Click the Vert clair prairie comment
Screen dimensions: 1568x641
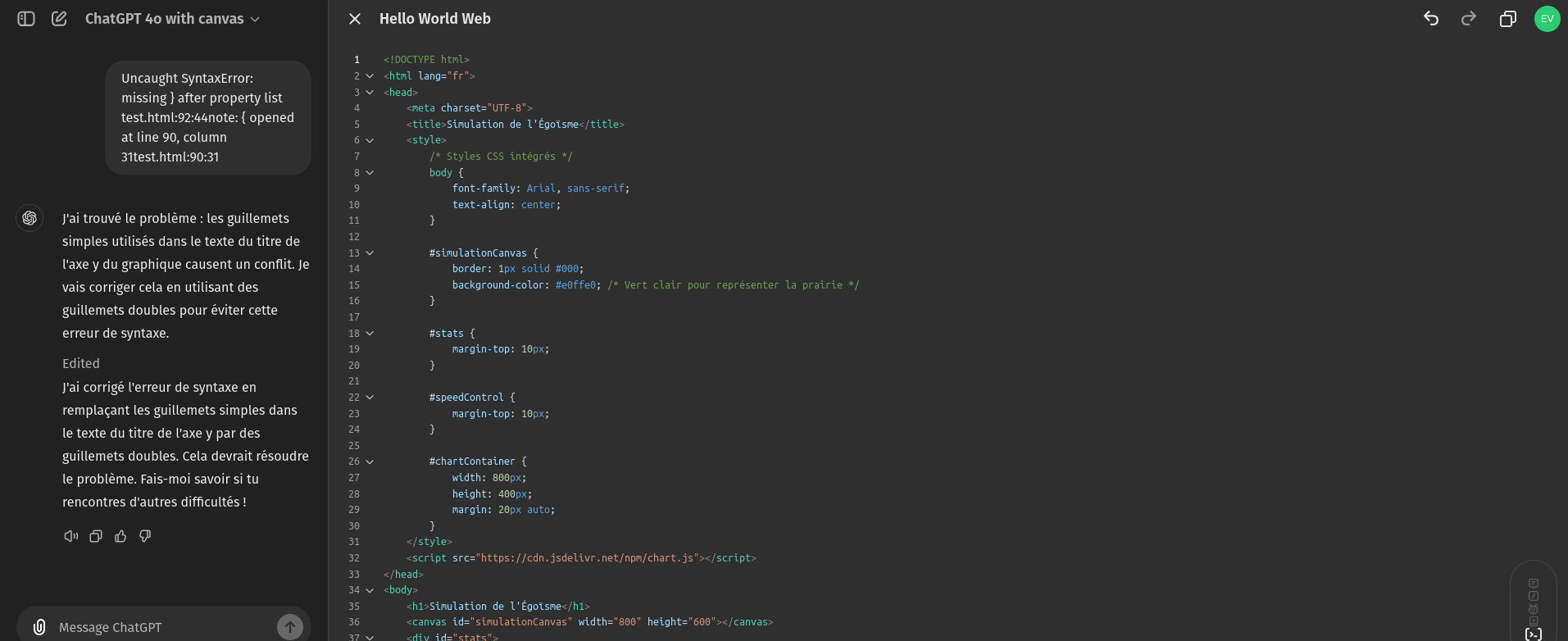tap(734, 285)
